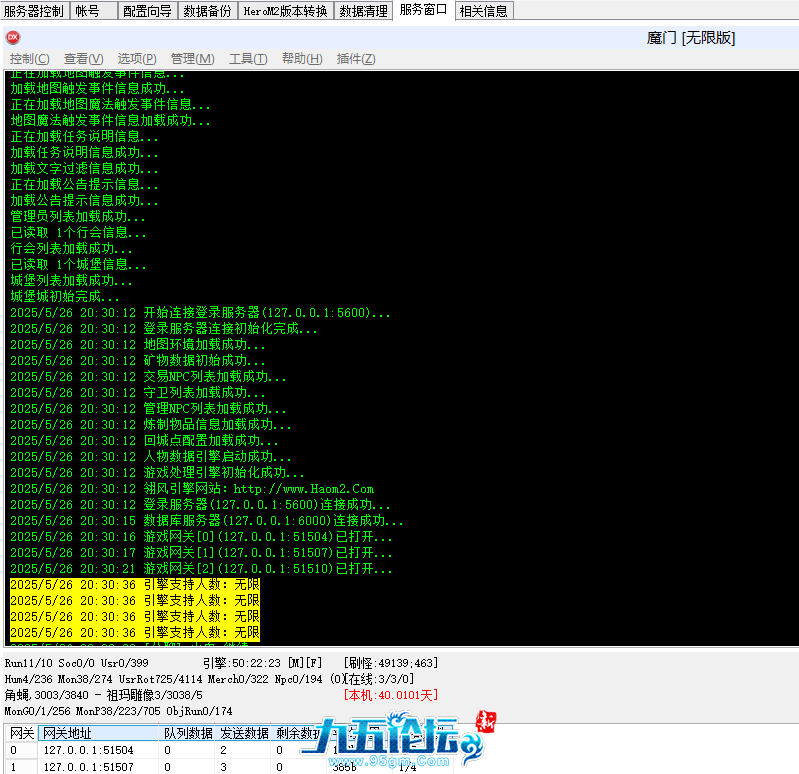The width and height of the screenshot is (799, 774).
Task: Open the 帐号 tab
Action: click(93, 11)
